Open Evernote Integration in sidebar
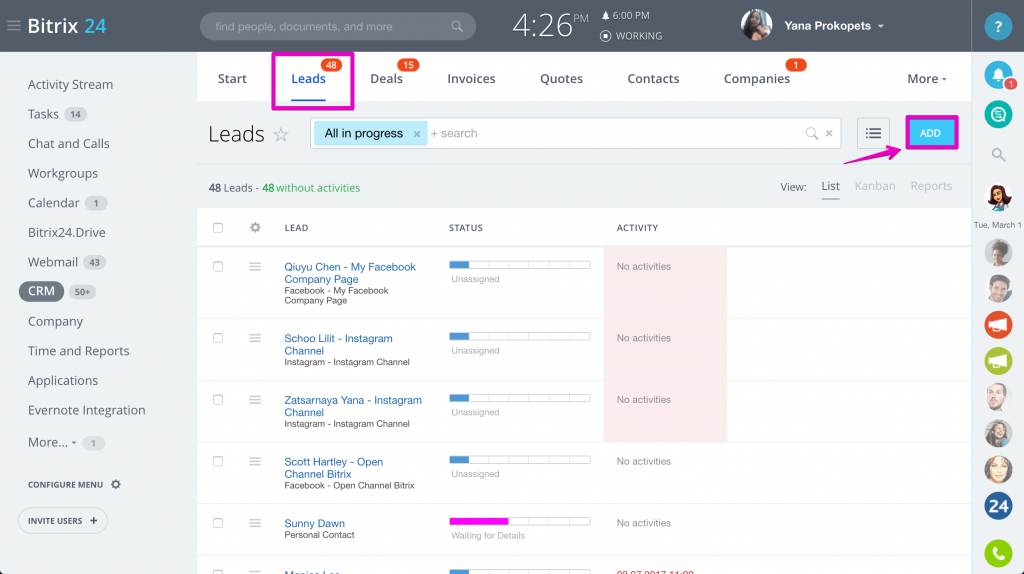1024x574 pixels. 86,410
